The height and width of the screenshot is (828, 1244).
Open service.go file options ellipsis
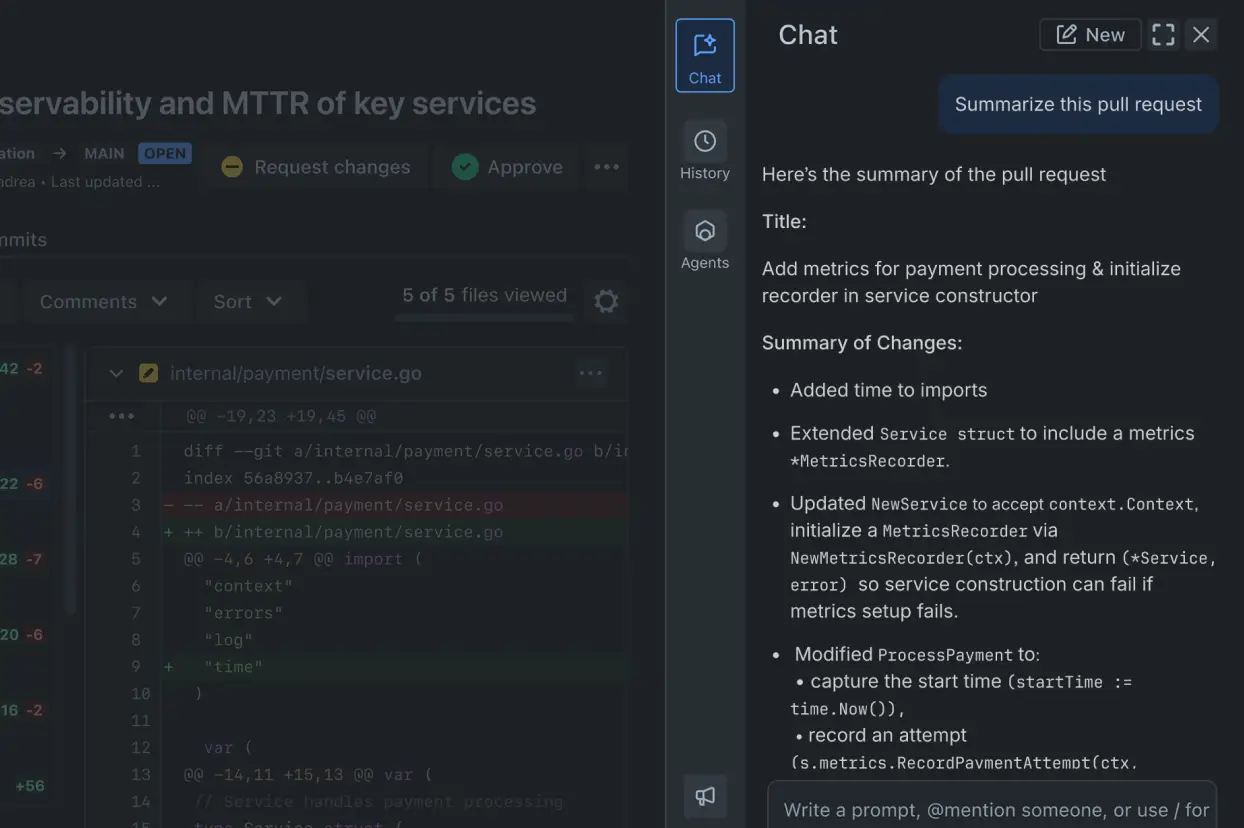pos(590,373)
